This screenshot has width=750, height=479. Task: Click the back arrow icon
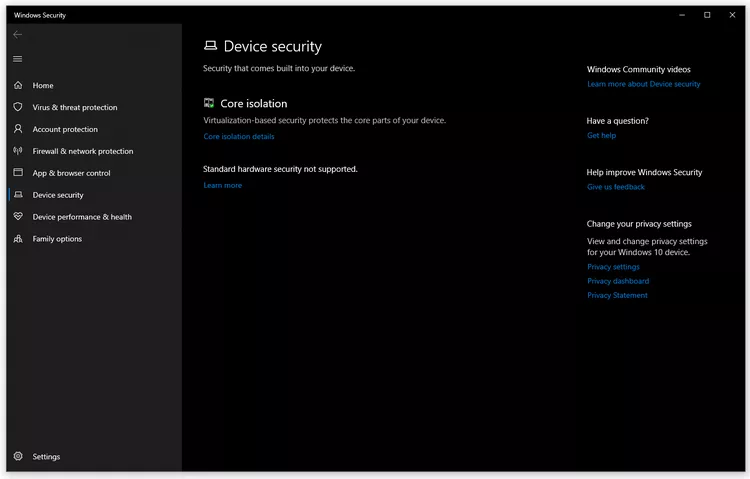[x=18, y=34]
